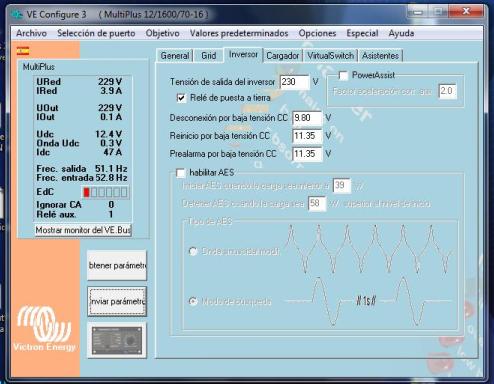Open the Selección de puerto menu

pos(96,33)
